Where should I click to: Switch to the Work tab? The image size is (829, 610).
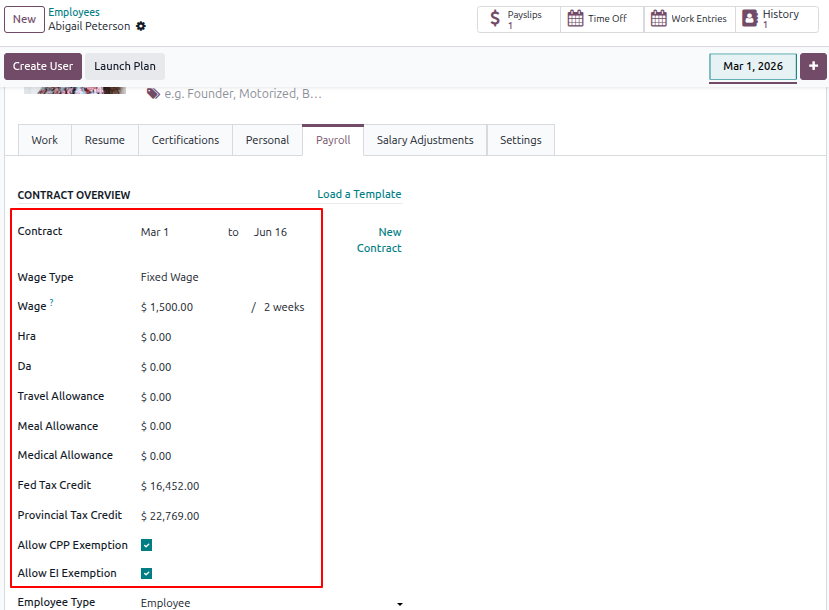point(44,140)
